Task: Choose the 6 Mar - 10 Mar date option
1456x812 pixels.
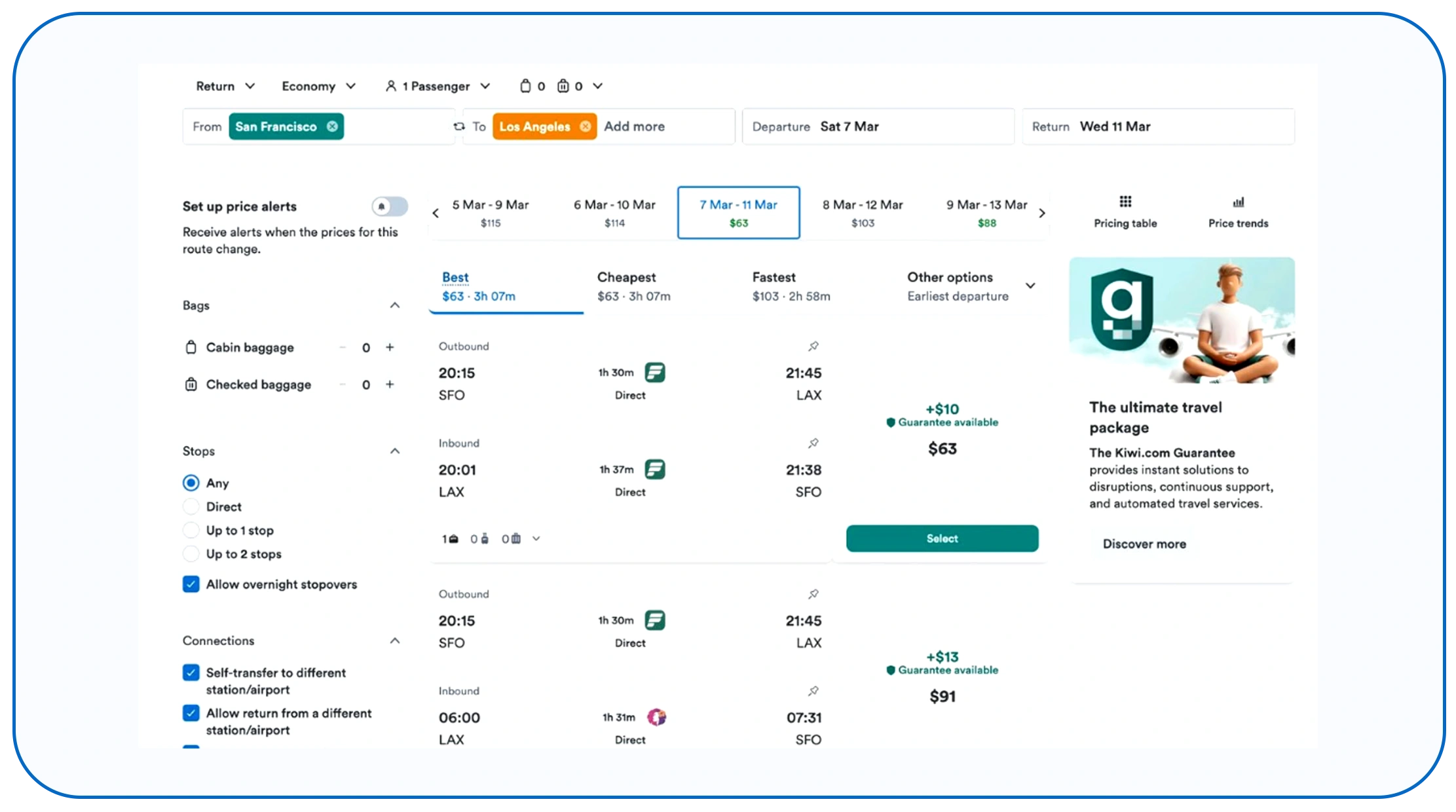Action: tap(614, 213)
